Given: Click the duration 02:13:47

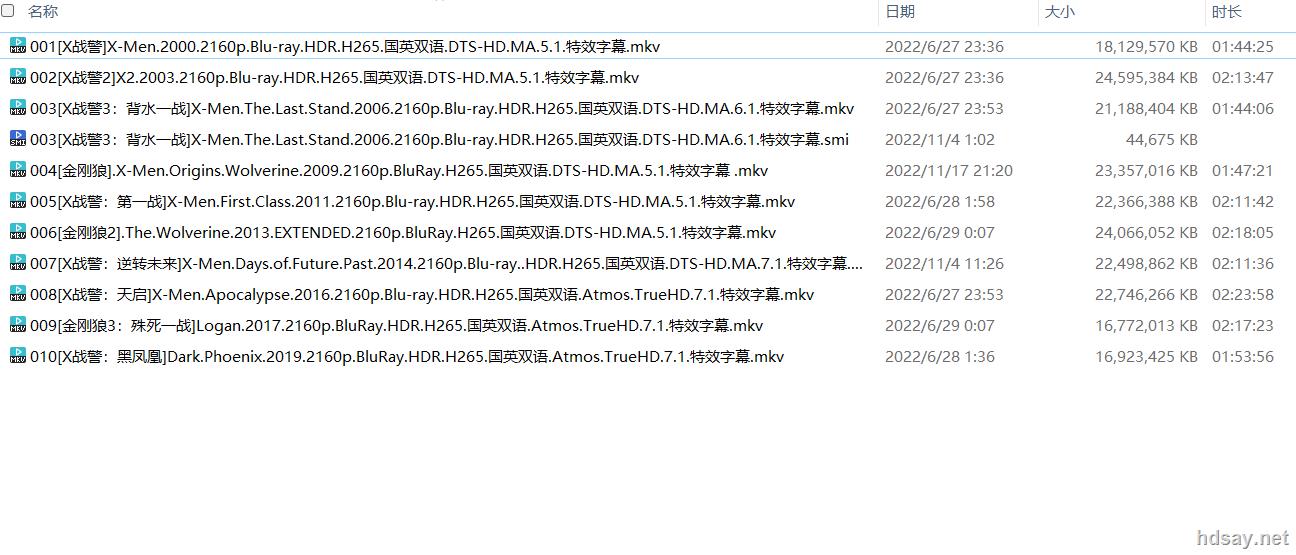Looking at the screenshot, I should pyautogui.click(x=1243, y=78).
